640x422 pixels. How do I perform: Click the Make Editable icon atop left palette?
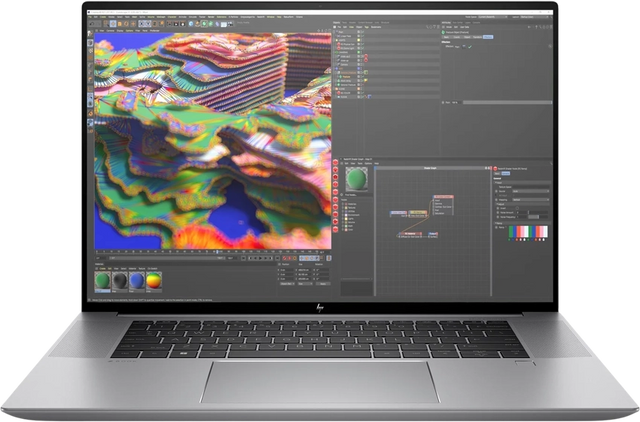coord(91,35)
